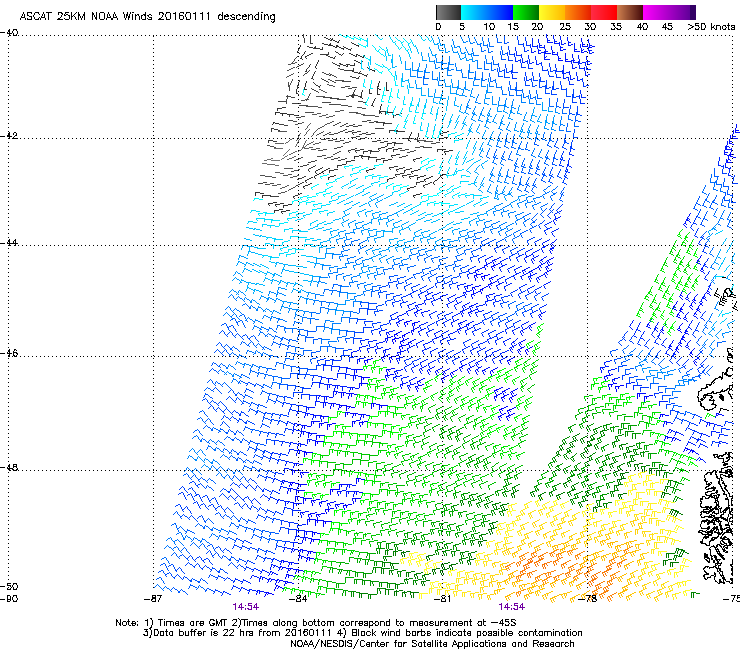Click the '-90' longitude axis label

tap(9, 599)
